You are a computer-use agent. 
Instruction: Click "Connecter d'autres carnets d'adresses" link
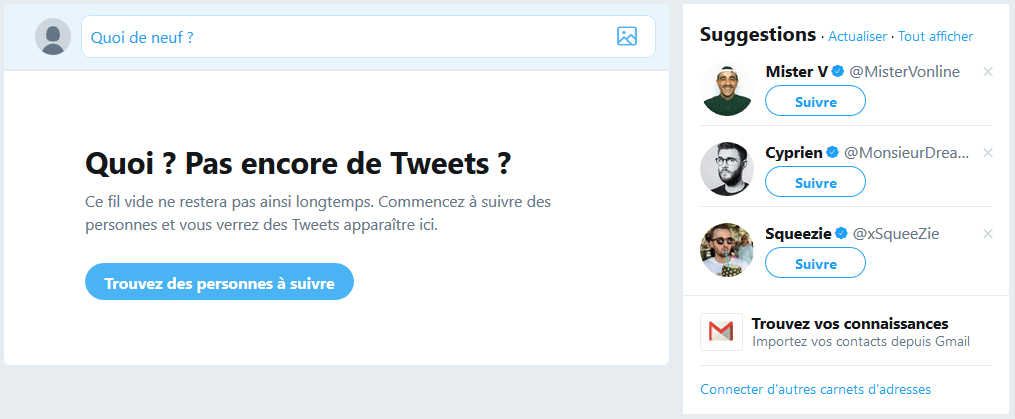pos(816,389)
